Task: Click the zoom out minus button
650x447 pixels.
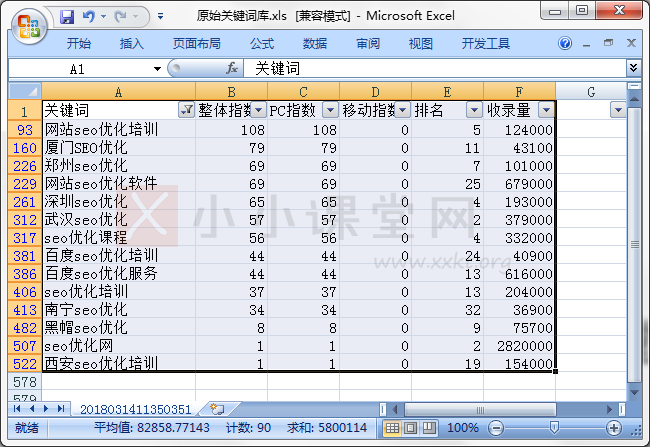Action: coord(496,428)
